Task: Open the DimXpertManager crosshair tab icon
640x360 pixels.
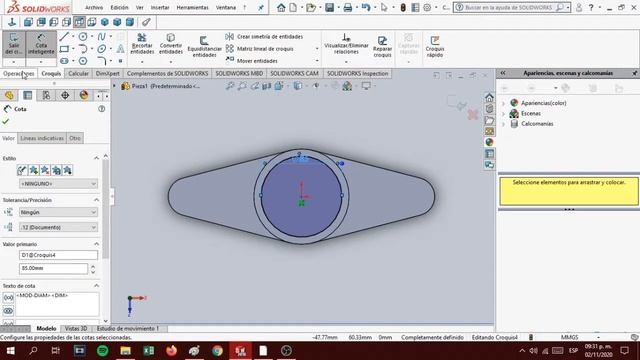Action: coord(65,96)
